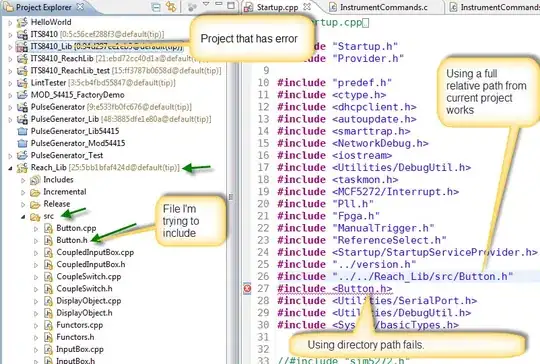Viewport: 540px width, 364px height.
Task: Minimize the Project Explorer panel
Action: pyautogui.click(x=218, y=4)
